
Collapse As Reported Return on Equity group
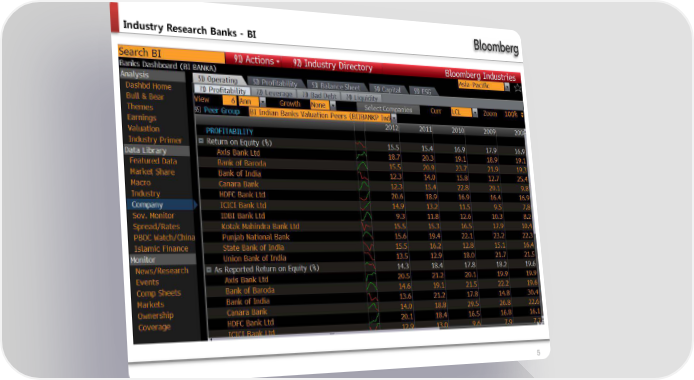pos(209,269)
